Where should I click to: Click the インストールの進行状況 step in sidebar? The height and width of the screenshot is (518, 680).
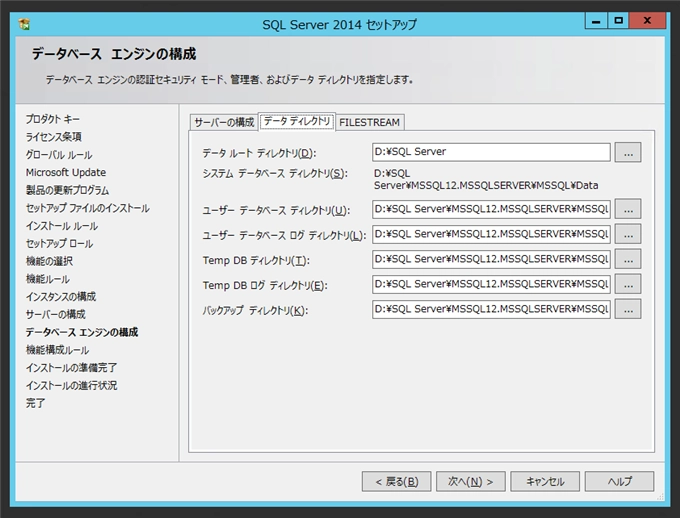click(71, 385)
